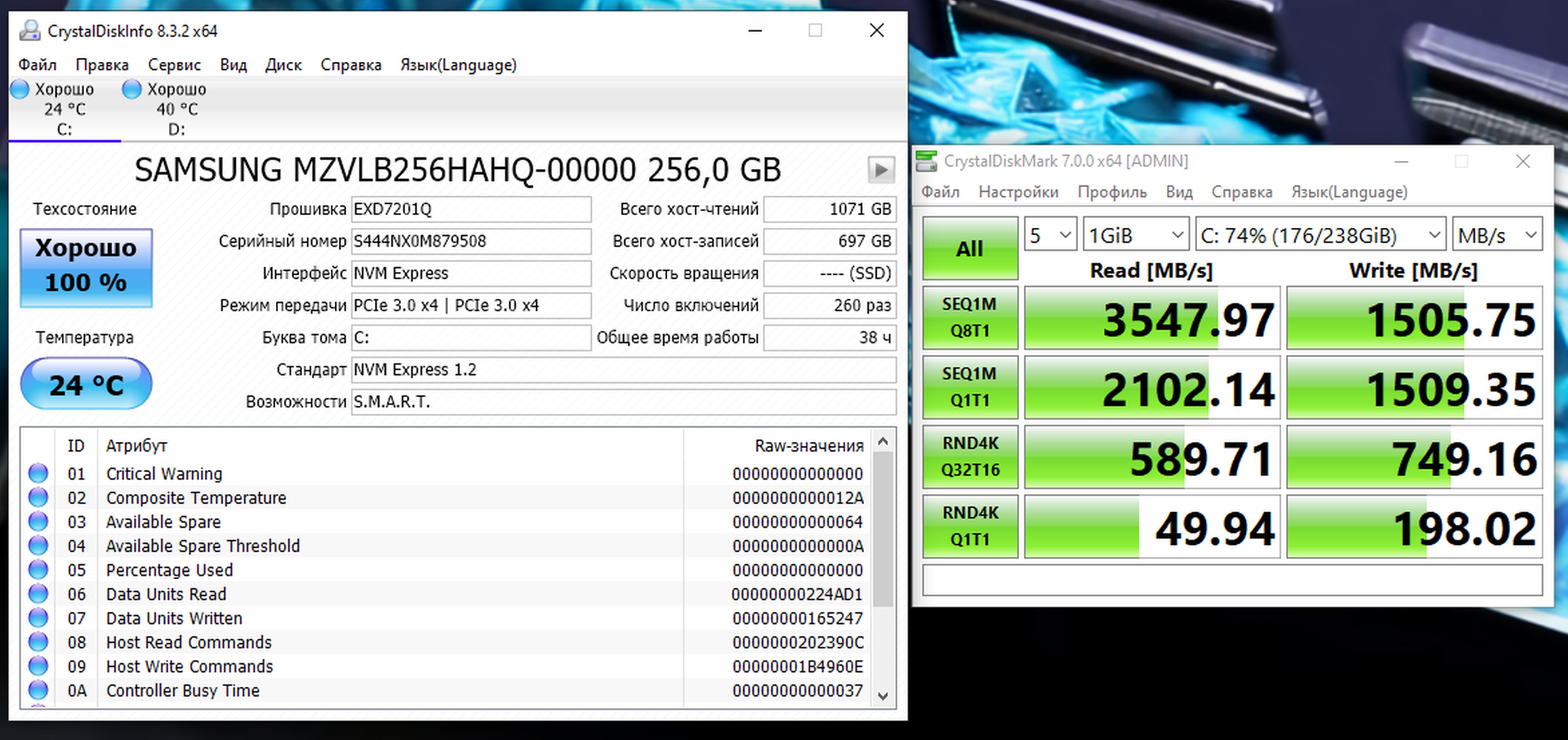This screenshot has width=1568, height=740.
Task: Open Справка menu in CrystalDiskInfo
Action: tap(351, 65)
